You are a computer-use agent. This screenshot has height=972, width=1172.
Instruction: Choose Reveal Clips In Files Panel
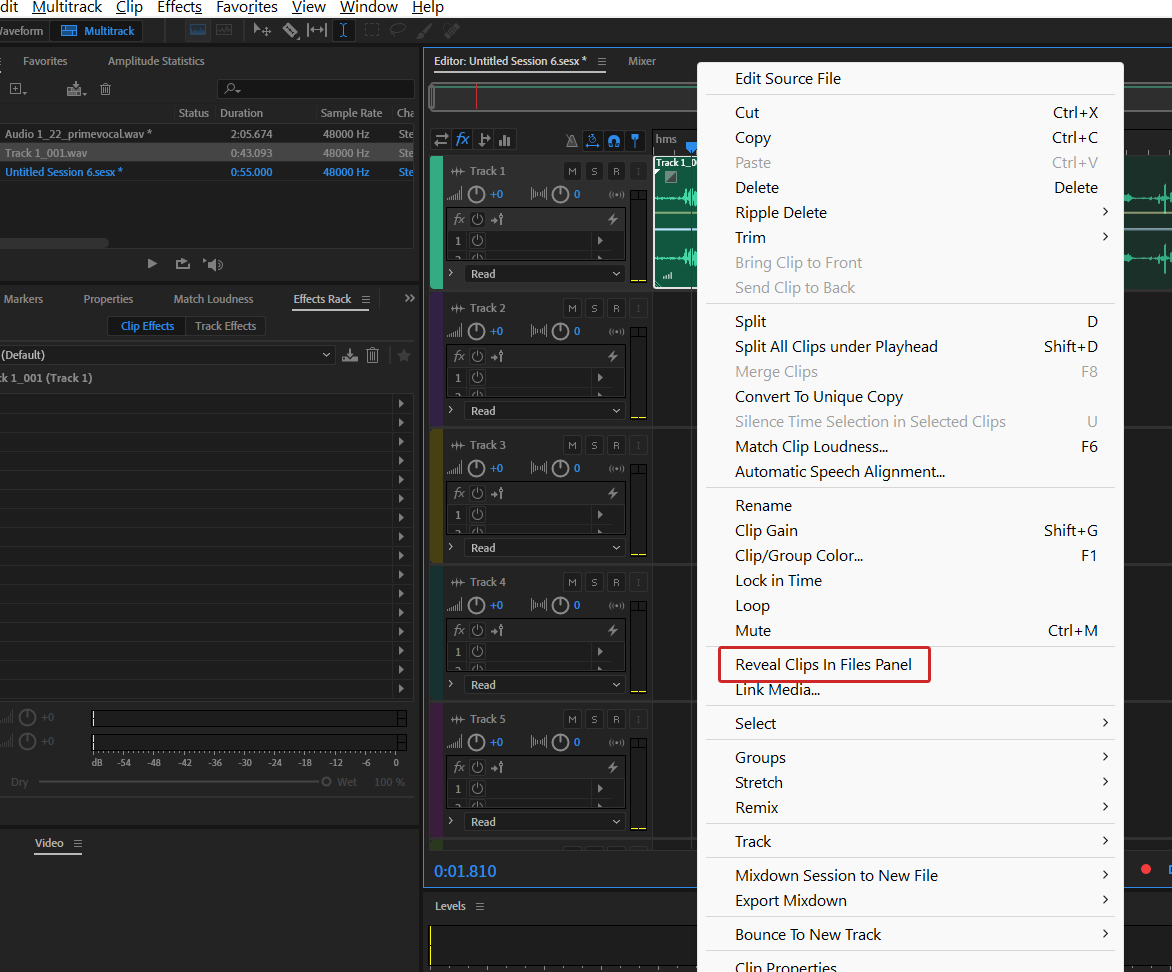coord(823,664)
